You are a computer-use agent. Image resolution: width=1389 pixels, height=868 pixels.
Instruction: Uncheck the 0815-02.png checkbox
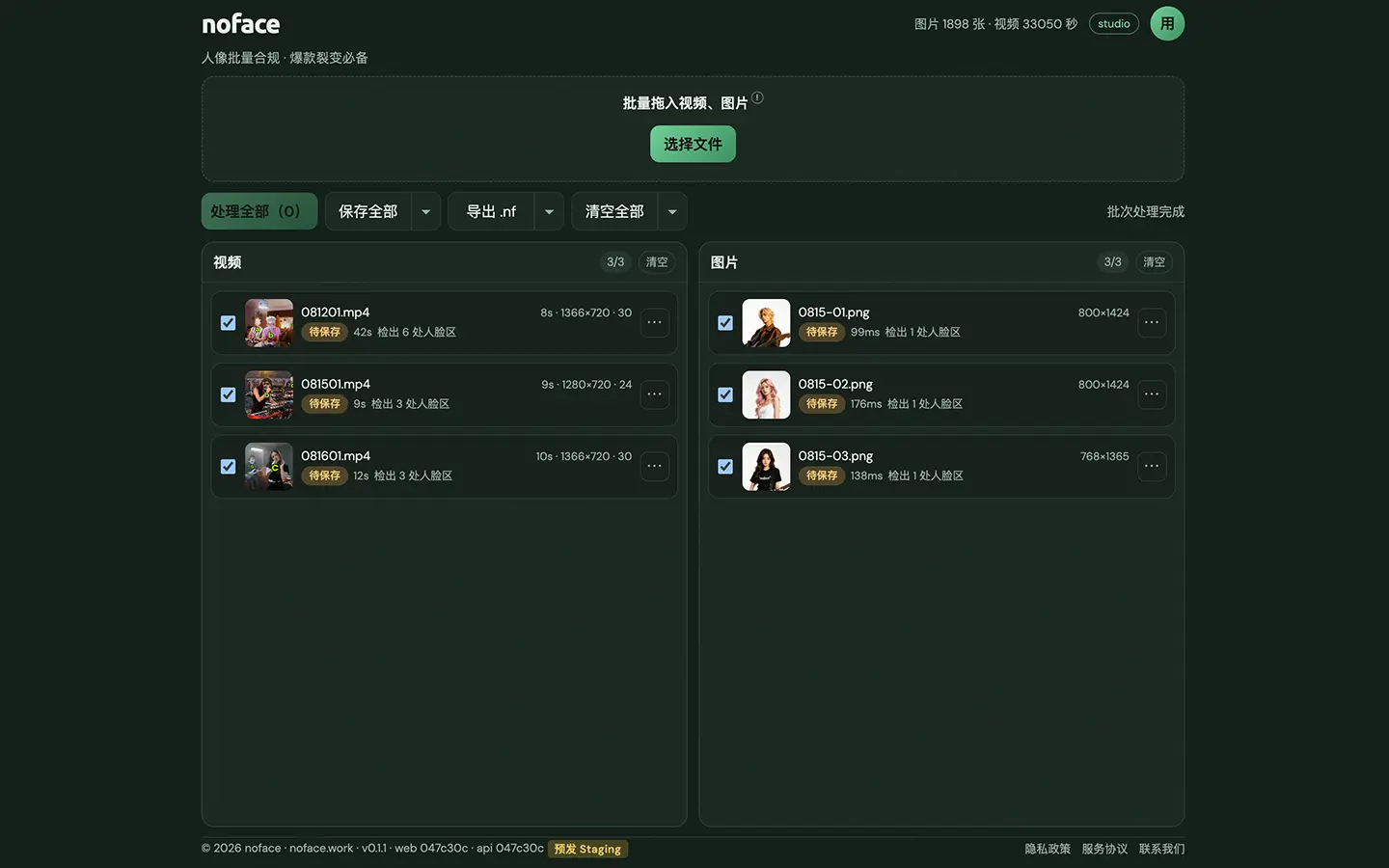tap(725, 394)
